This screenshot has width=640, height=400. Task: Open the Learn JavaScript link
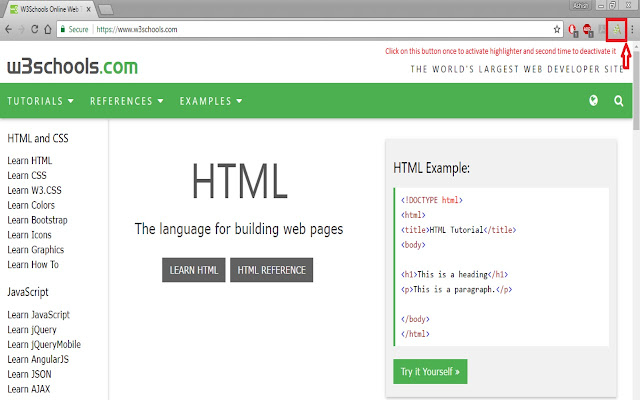[x=38, y=315]
